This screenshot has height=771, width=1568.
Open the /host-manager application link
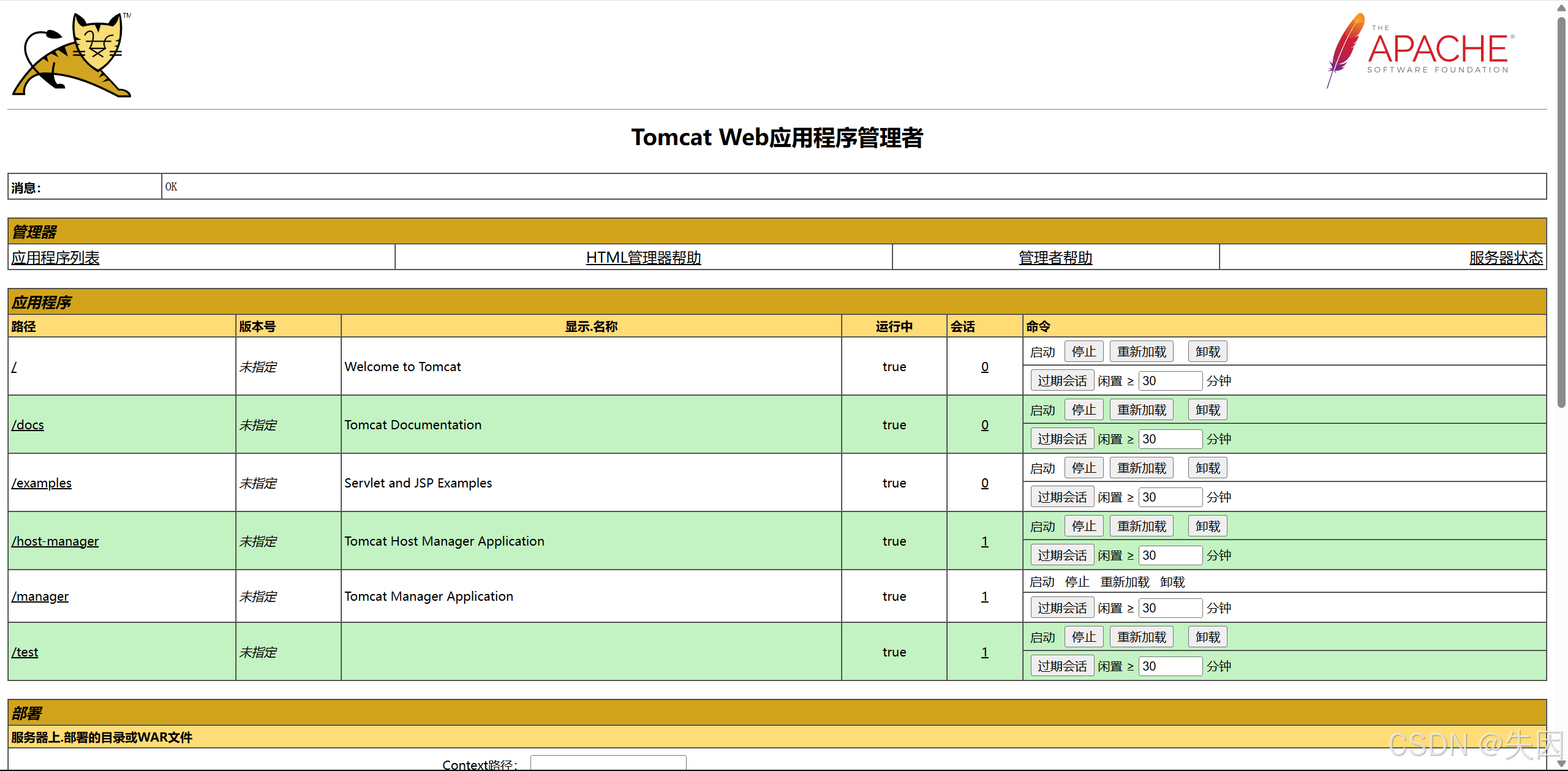pos(55,541)
